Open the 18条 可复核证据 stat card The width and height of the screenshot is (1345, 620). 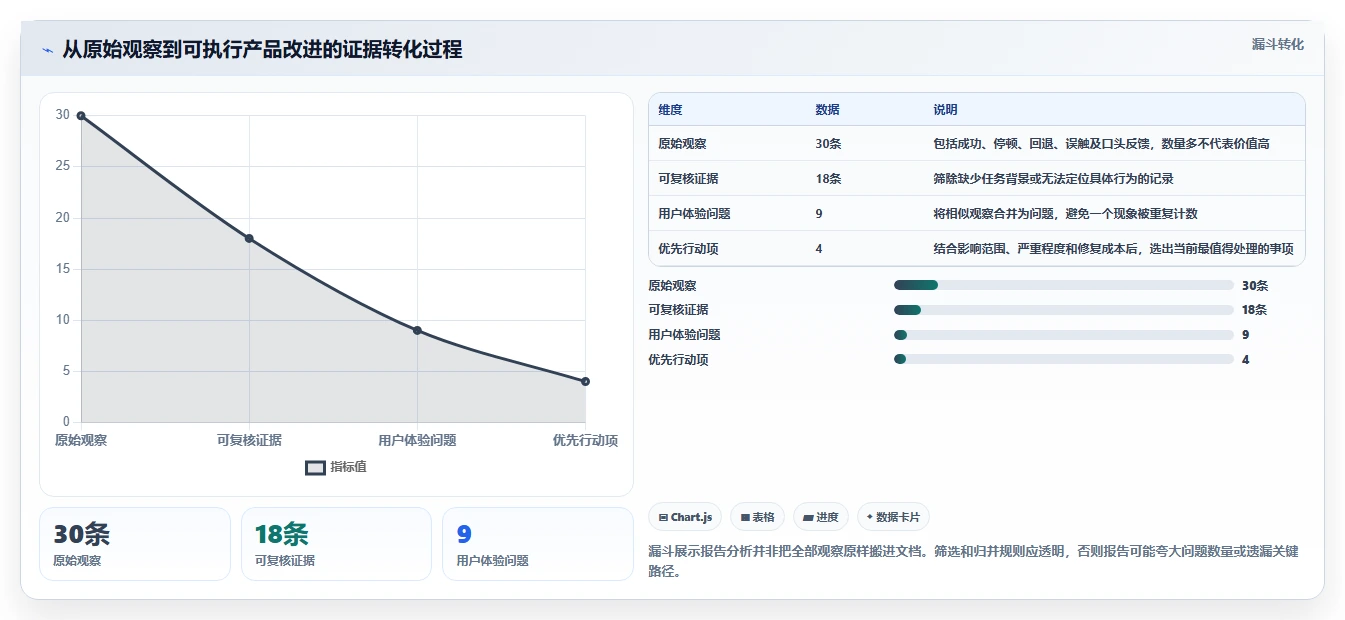click(336, 544)
